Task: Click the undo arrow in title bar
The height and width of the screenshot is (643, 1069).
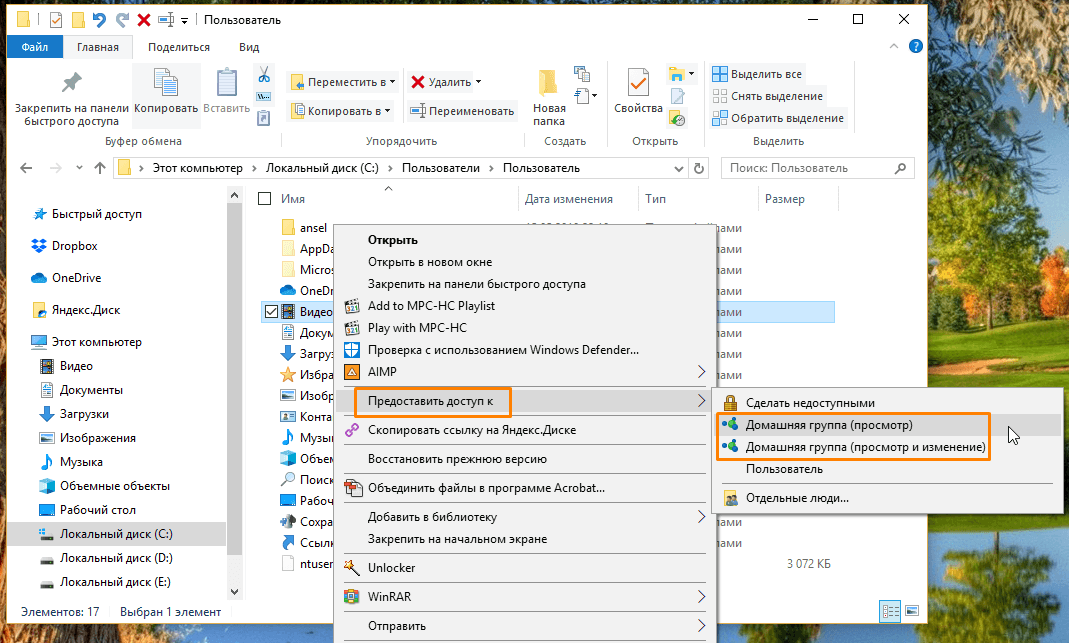Action: [100, 20]
